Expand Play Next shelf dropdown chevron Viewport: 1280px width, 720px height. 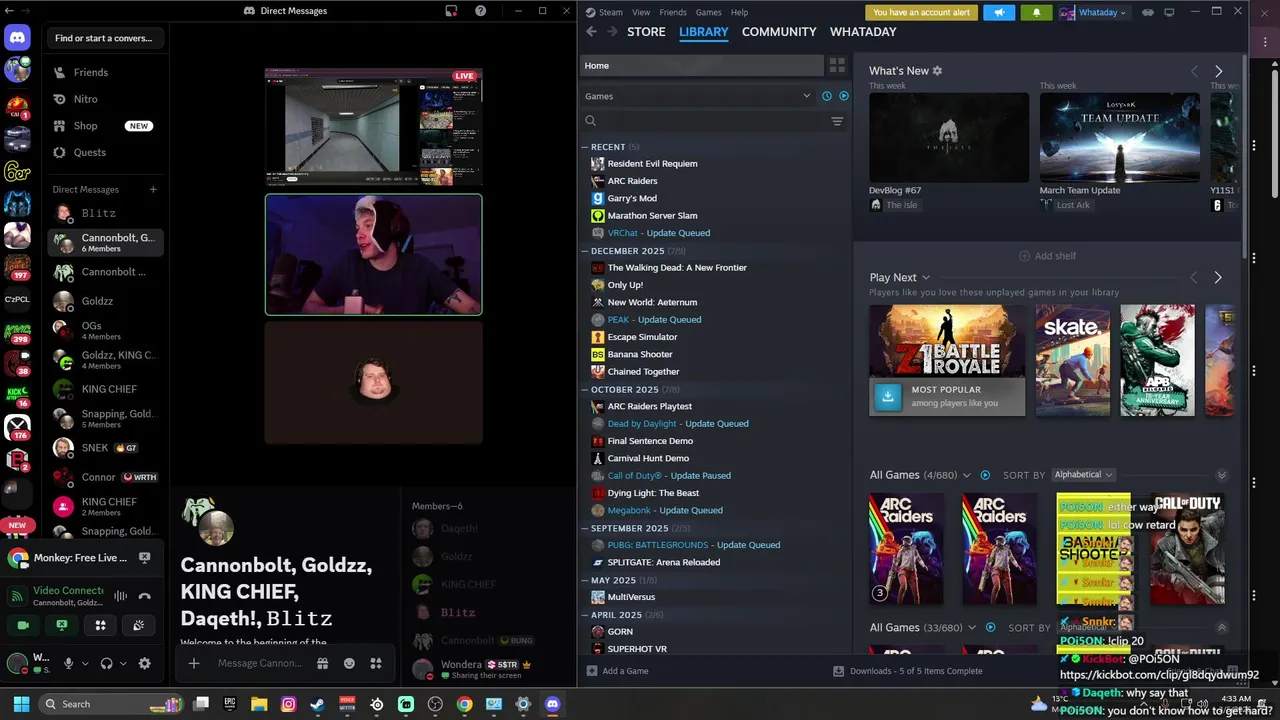[926, 278]
